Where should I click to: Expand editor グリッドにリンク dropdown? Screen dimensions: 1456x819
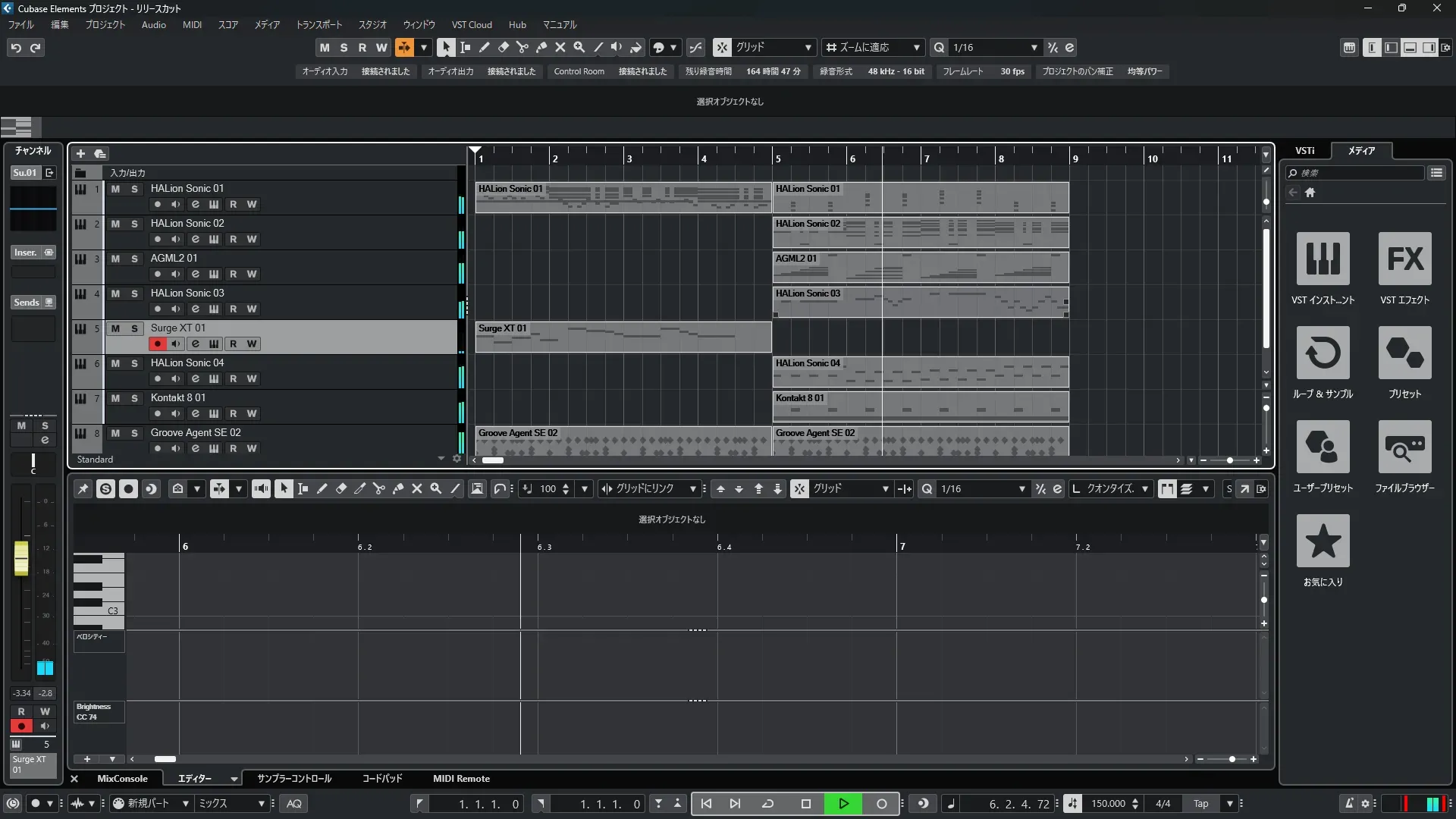click(692, 489)
